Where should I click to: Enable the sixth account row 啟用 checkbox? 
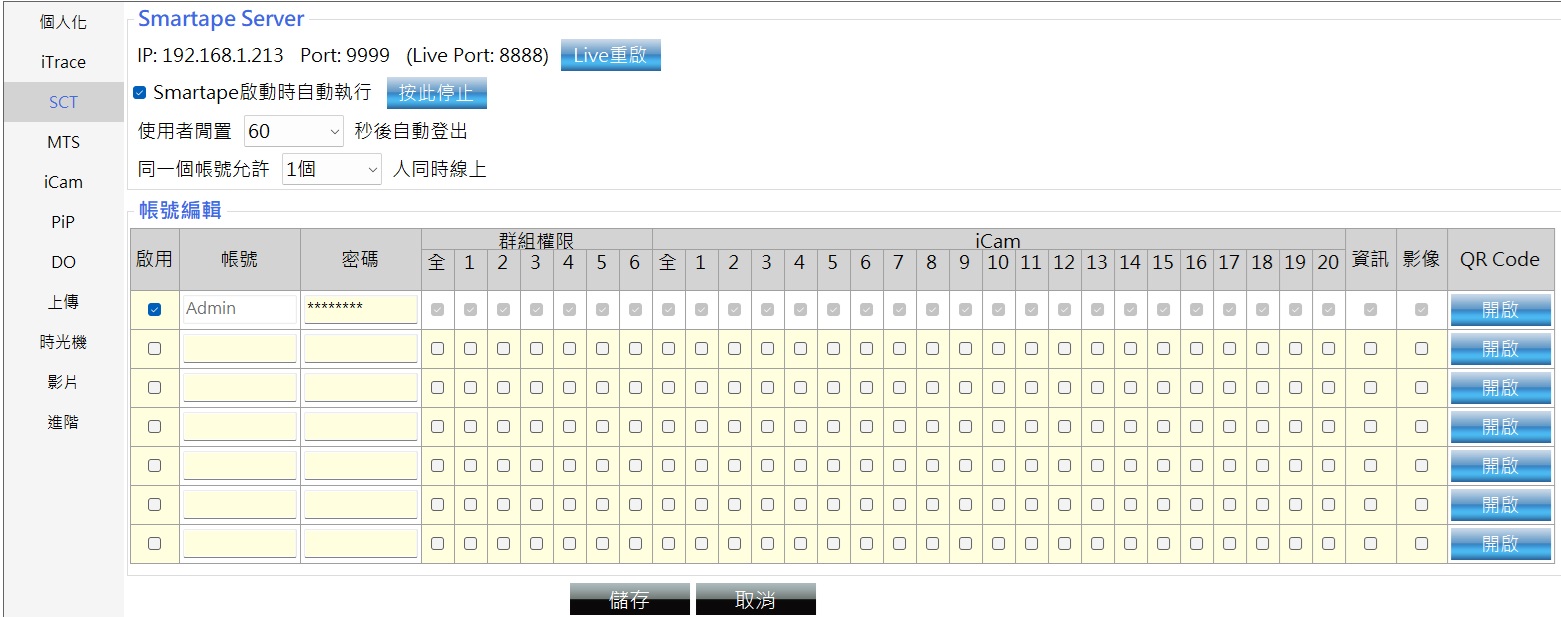tap(154, 505)
